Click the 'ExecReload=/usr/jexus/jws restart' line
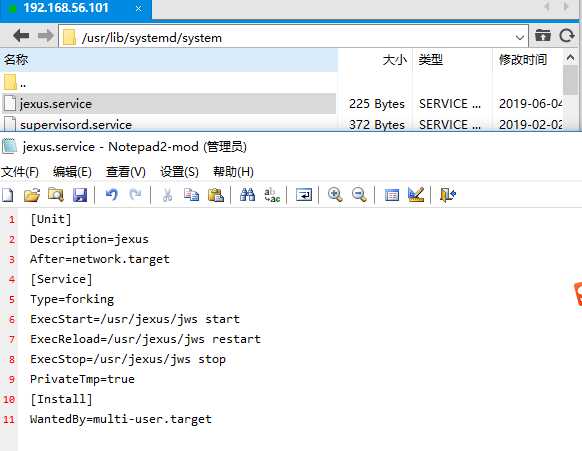Viewport: 582px width, 451px height. coord(146,339)
